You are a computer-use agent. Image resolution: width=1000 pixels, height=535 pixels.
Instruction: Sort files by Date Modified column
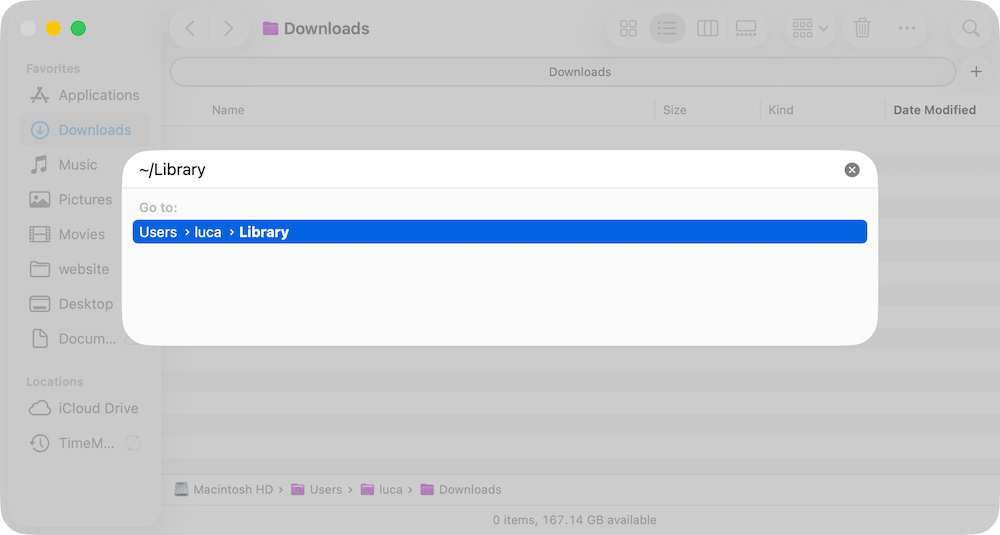(x=934, y=110)
